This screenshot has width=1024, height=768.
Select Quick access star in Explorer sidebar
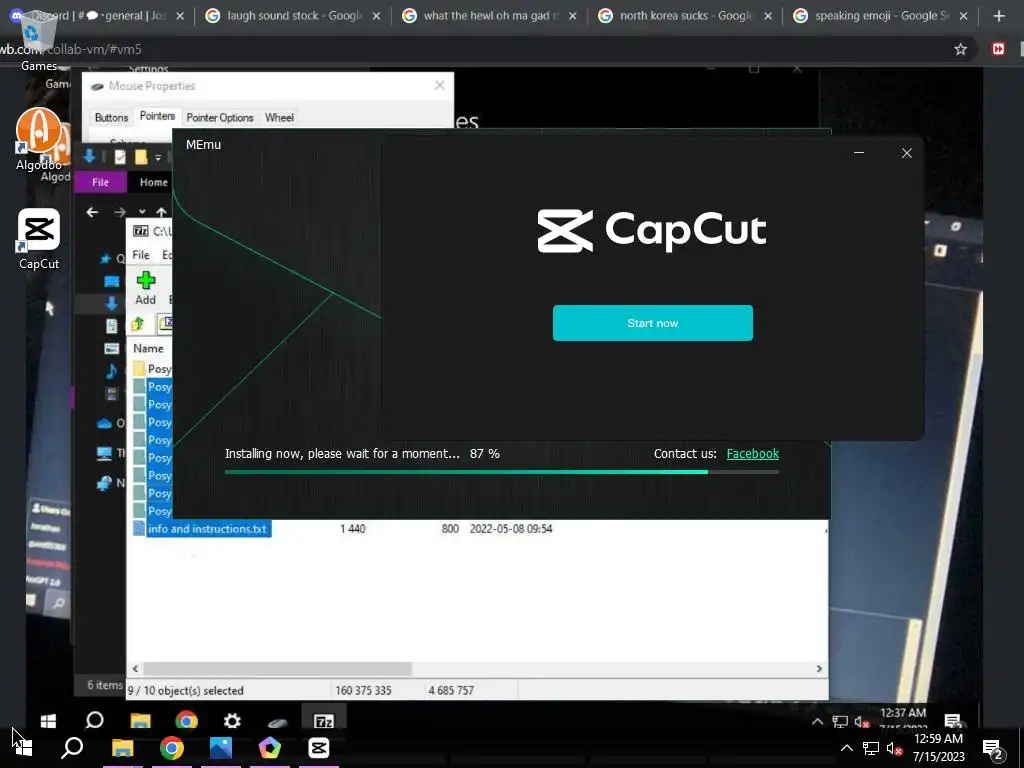coord(105,259)
